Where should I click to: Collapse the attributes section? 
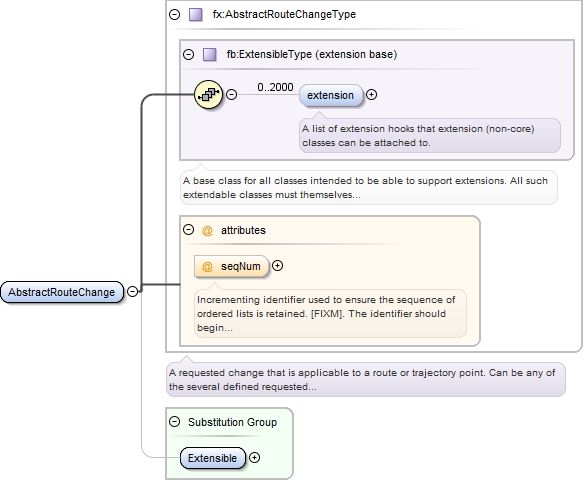tap(188, 230)
